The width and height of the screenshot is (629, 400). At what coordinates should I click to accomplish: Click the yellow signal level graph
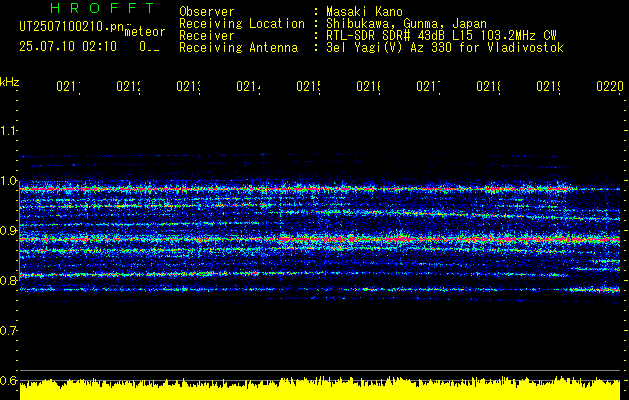pyautogui.click(x=320, y=388)
